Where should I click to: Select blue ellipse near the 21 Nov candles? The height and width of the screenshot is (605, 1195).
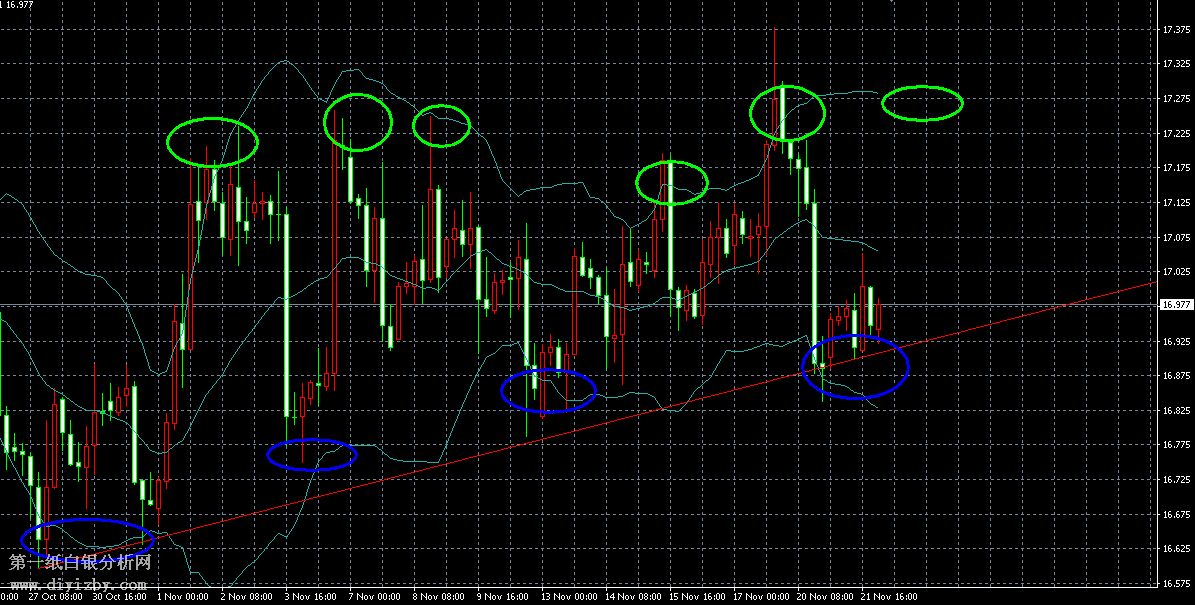(x=856, y=366)
